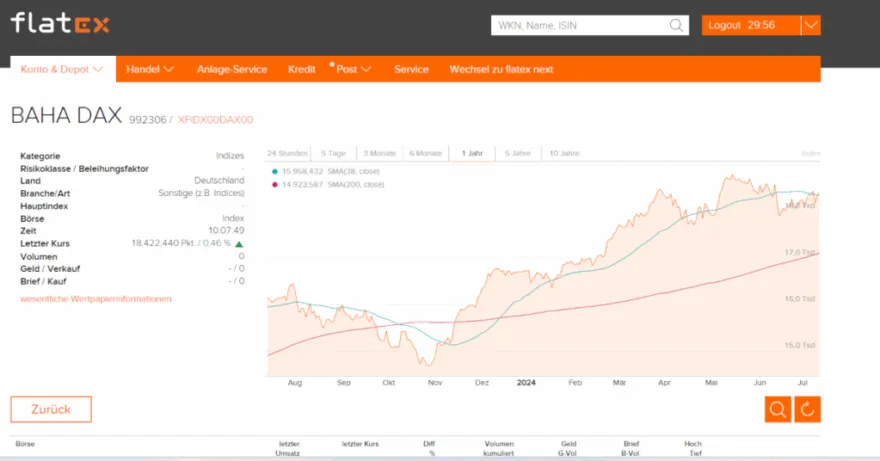The image size is (880, 461).
Task: Open the Konto & Depot menu
Action: (62, 69)
